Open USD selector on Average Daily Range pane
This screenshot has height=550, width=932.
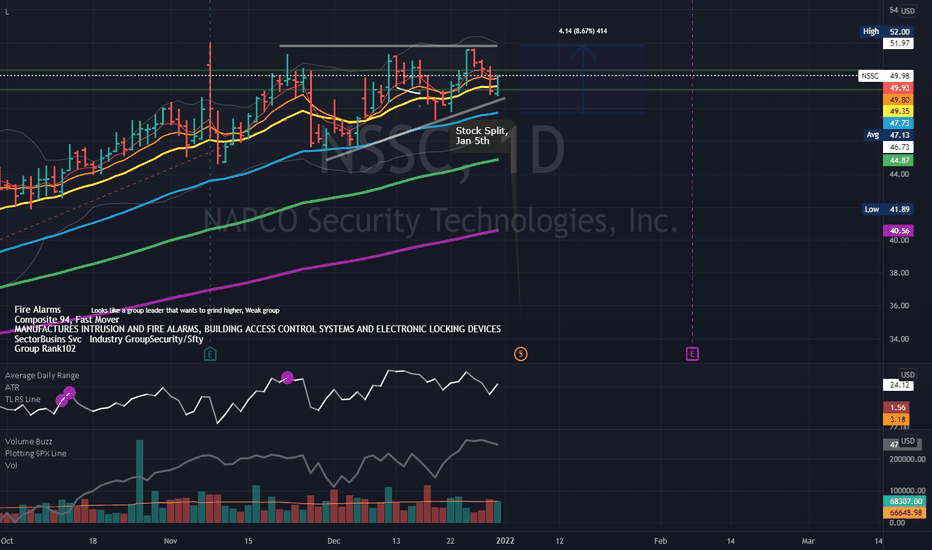pos(908,375)
